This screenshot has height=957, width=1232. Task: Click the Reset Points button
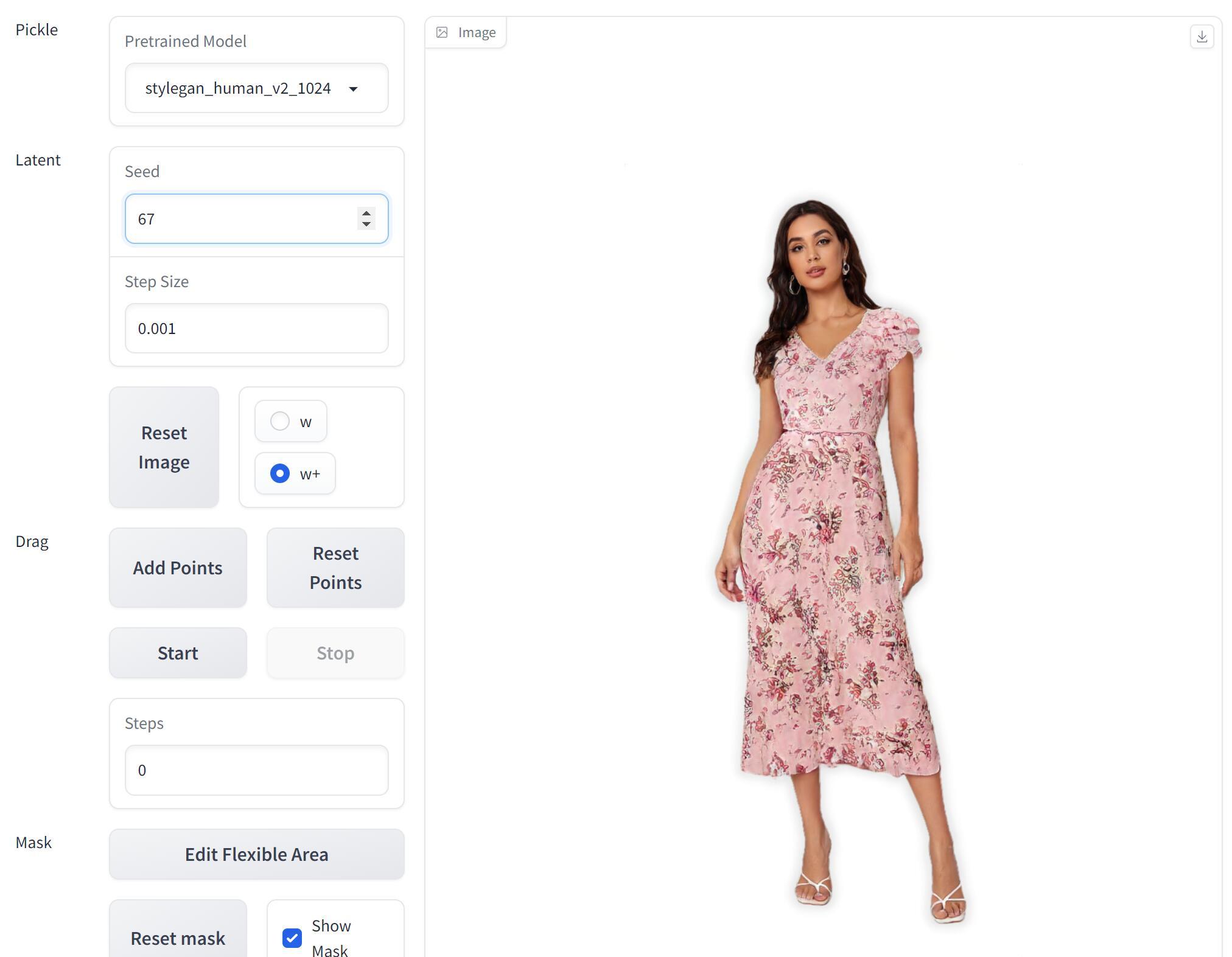click(335, 568)
